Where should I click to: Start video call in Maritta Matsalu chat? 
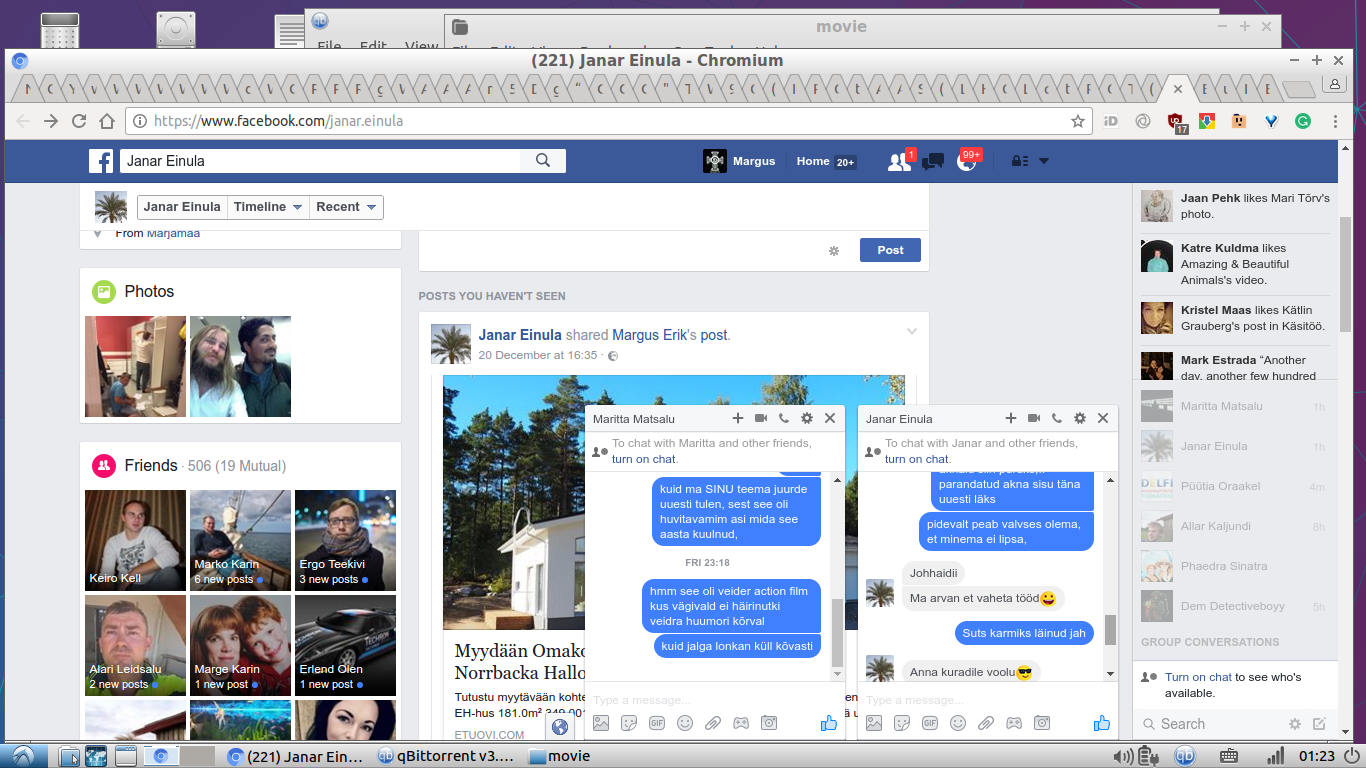(761, 418)
